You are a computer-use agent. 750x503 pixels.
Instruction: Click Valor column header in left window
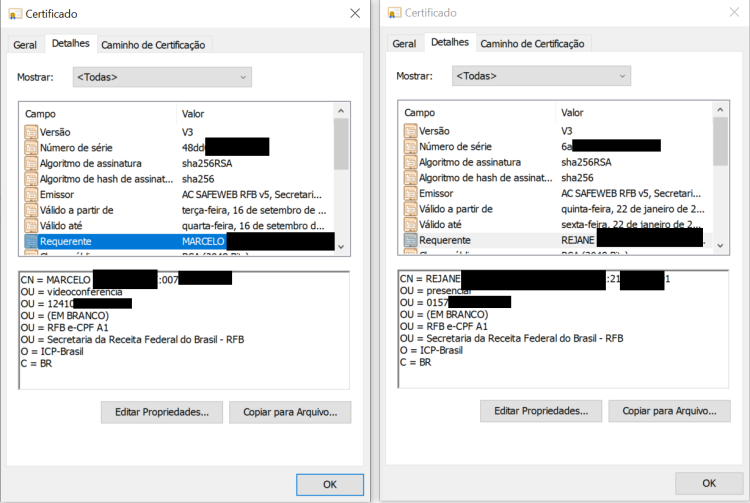[x=193, y=114]
